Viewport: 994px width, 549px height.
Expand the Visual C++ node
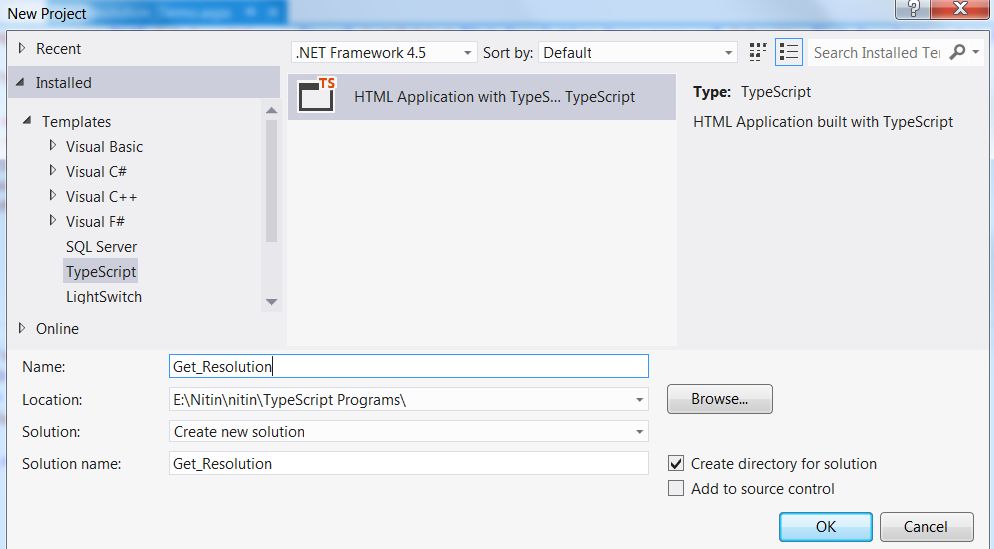[x=53, y=196]
